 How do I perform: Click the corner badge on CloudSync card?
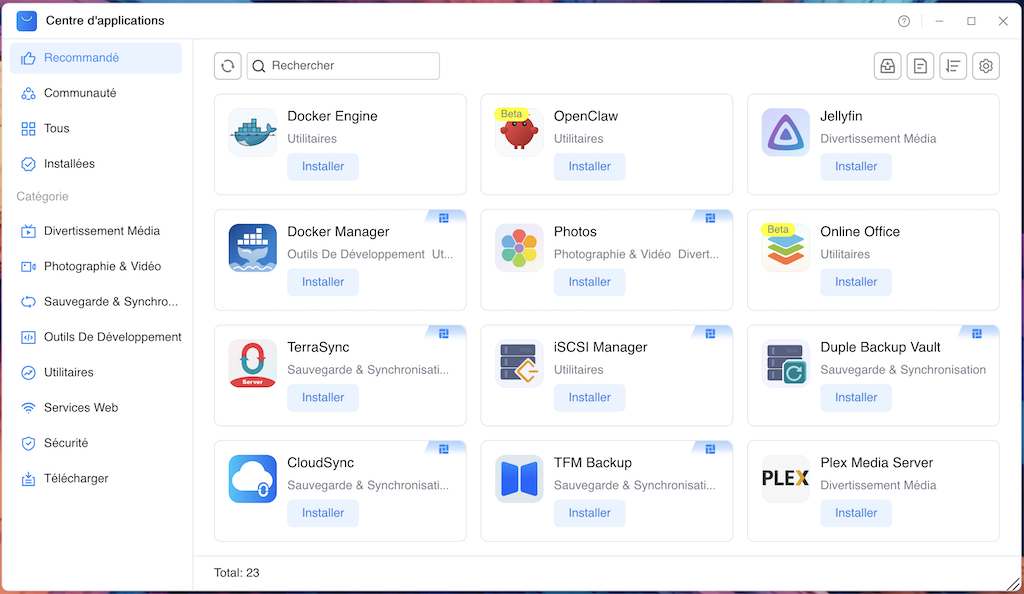click(x=444, y=449)
